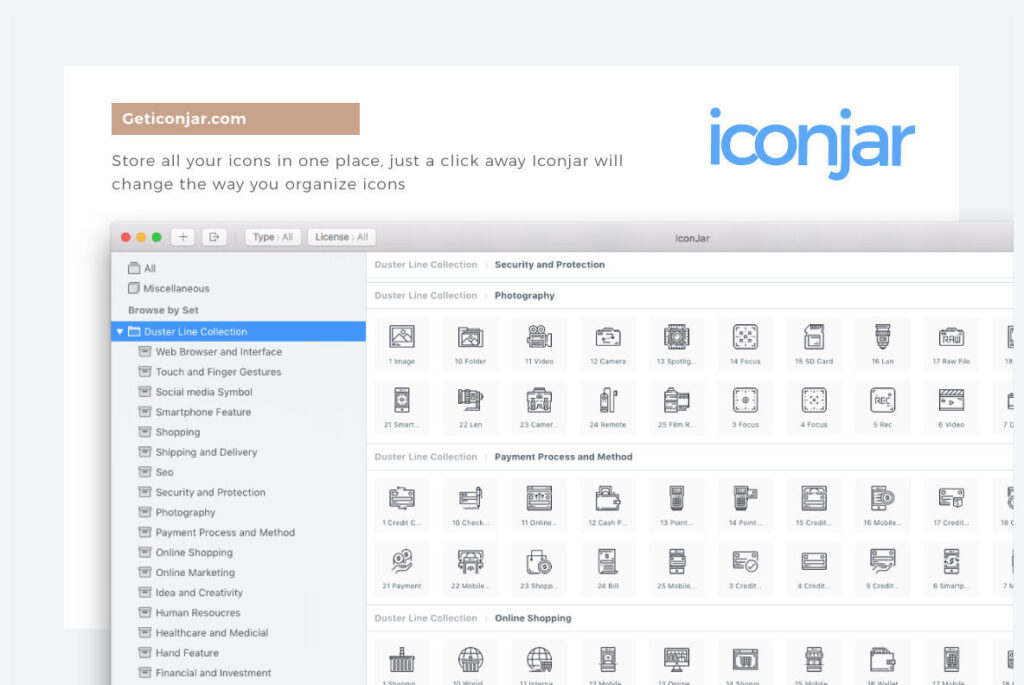1024x685 pixels.
Task: Click the export button in toolbar
Action: 214,237
